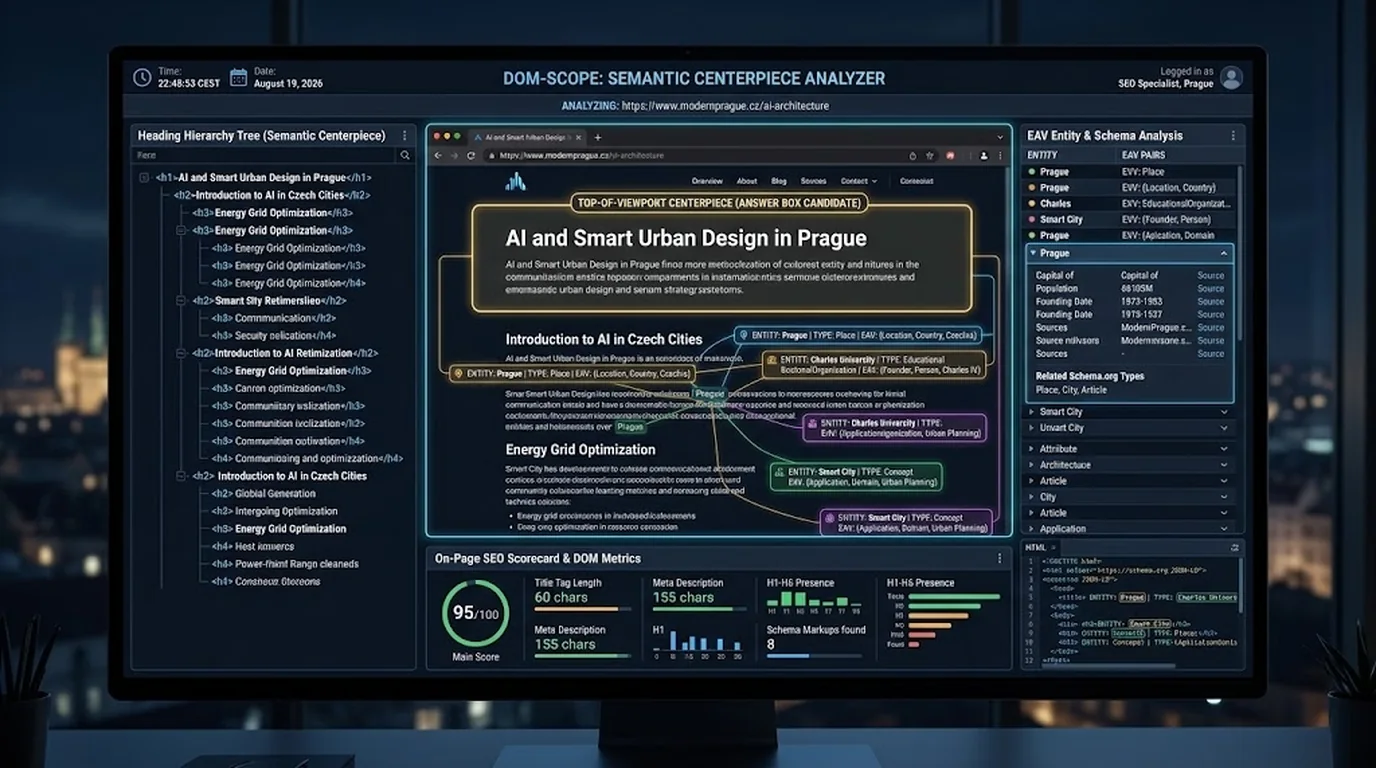Click the Schema Markups found progress bar
The height and width of the screenshot is (768, 1376).
tap(814, 656)
